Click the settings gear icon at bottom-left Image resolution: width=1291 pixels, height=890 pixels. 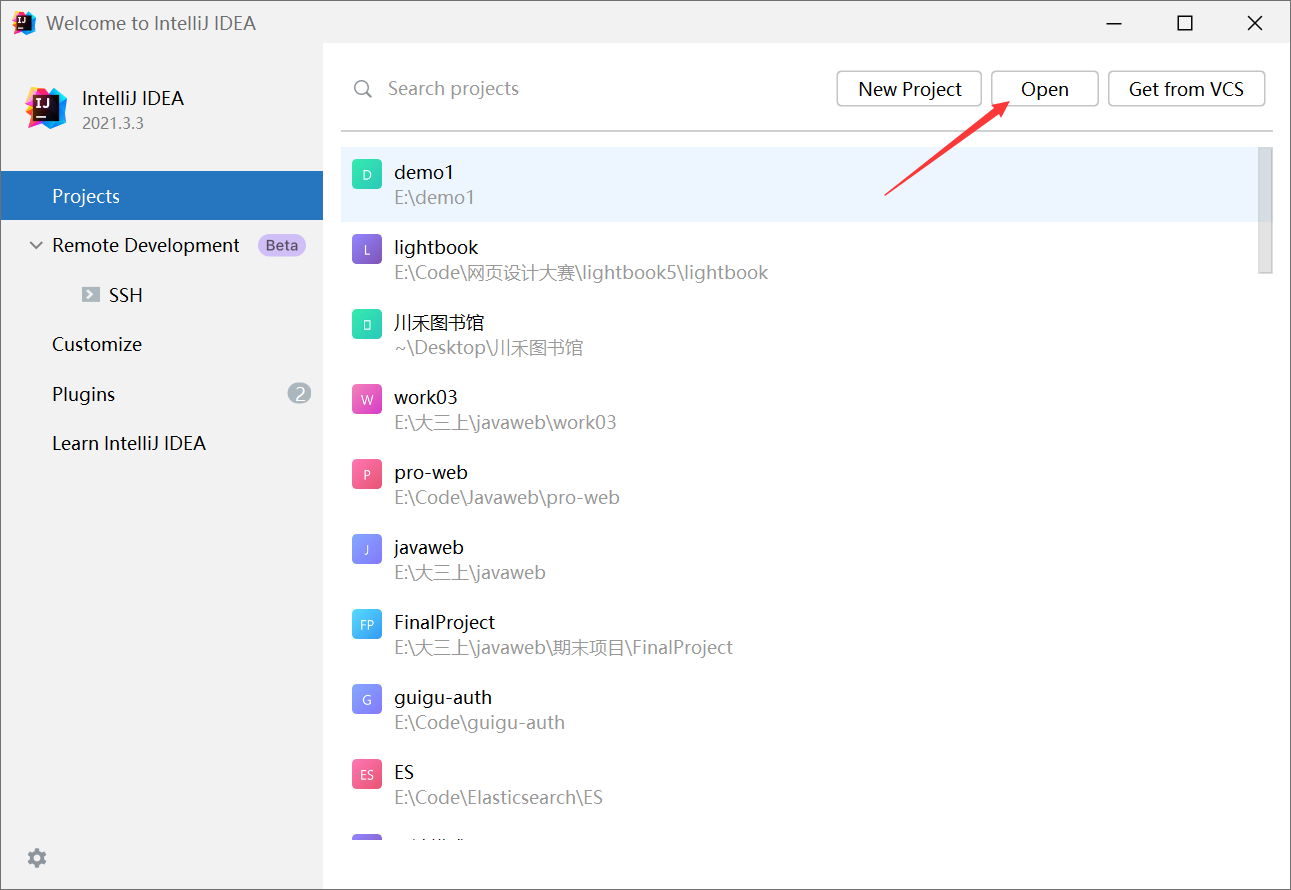point(37,858)
